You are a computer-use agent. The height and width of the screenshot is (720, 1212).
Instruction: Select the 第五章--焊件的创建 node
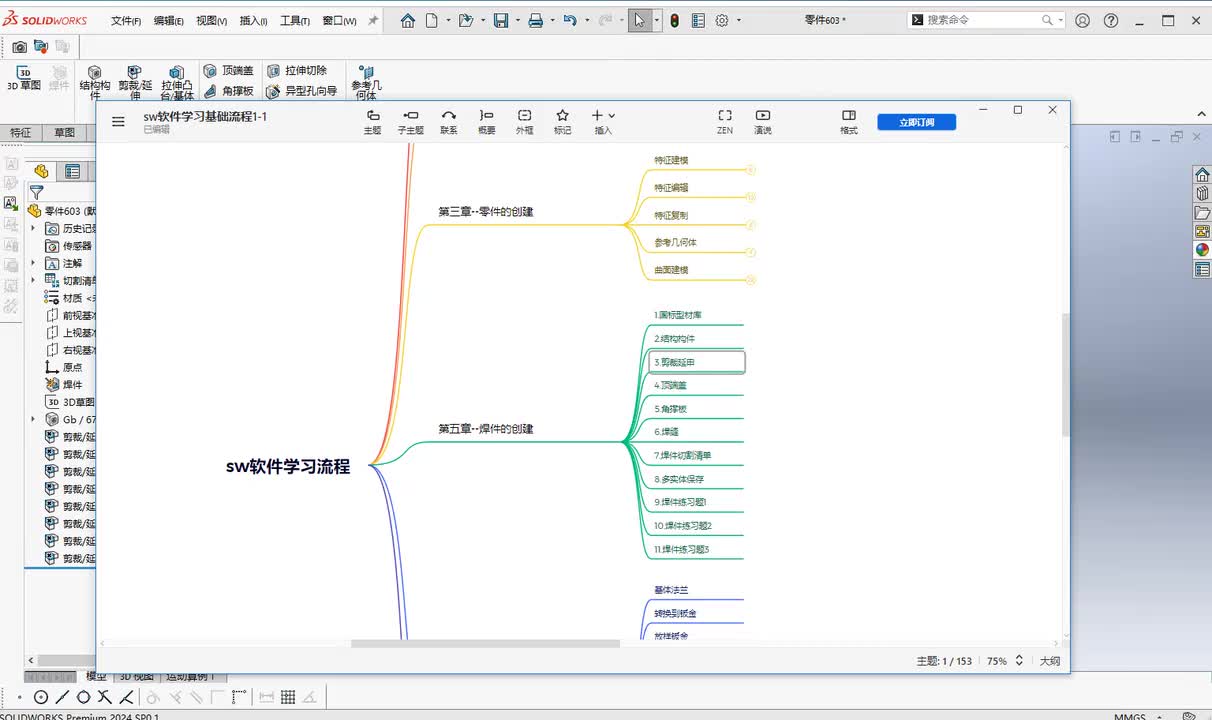pos(486,429)
